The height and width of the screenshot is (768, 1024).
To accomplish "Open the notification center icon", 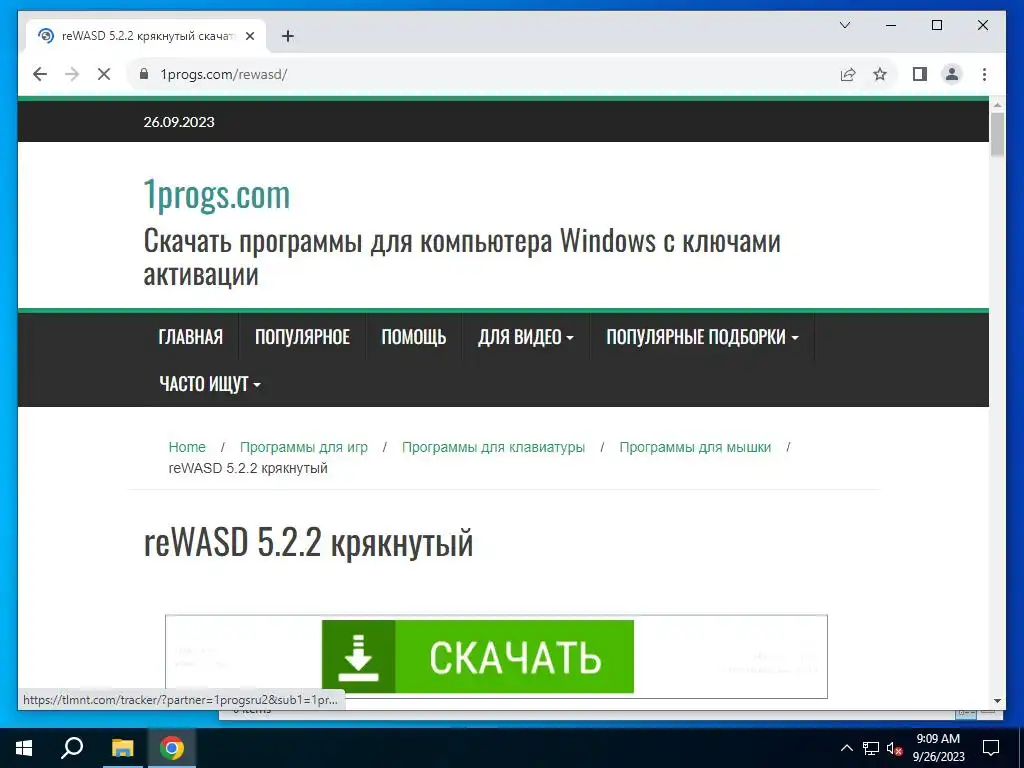I will tap(991, 748).
